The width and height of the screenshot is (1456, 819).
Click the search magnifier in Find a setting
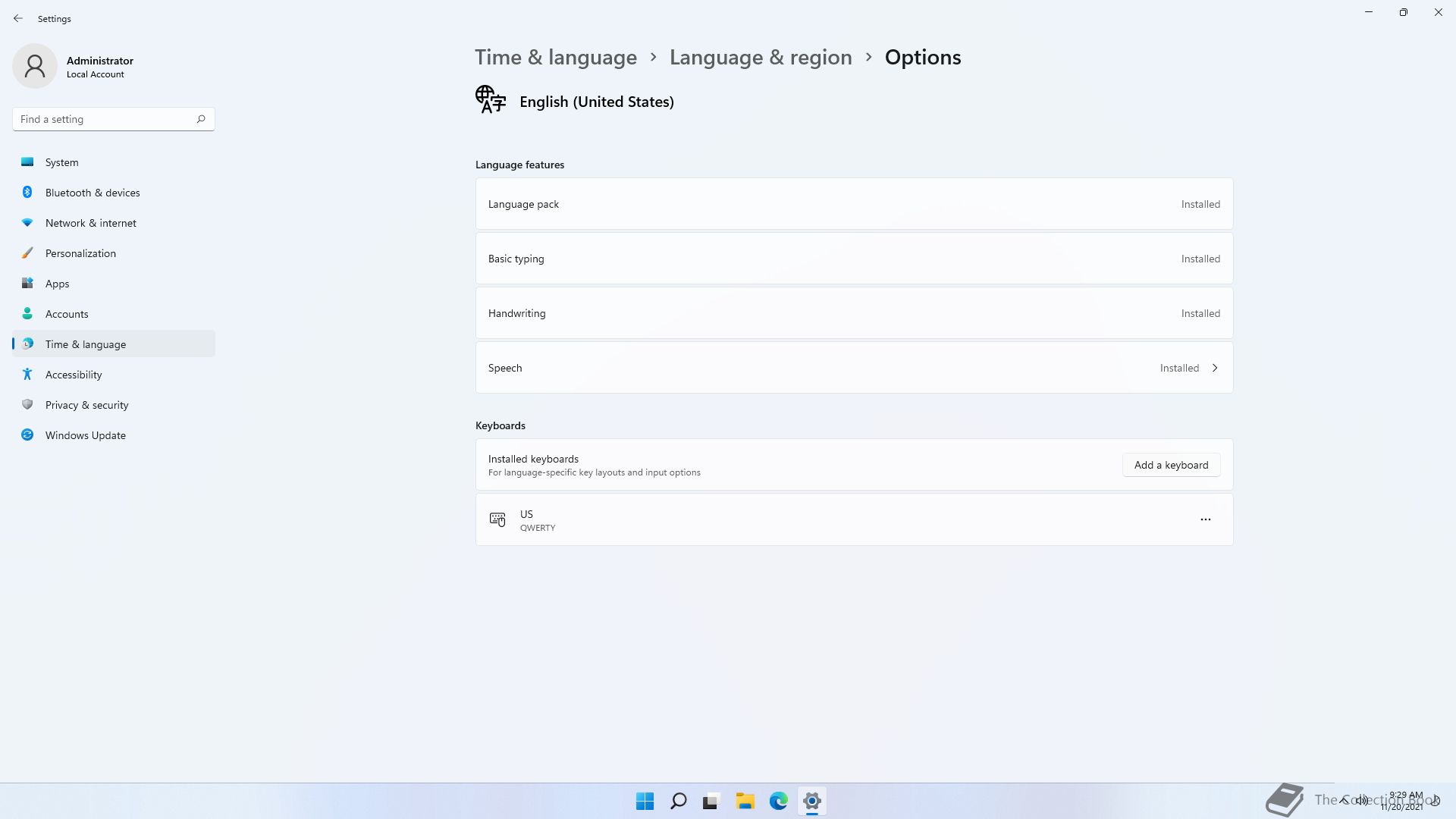click(201, 119)
